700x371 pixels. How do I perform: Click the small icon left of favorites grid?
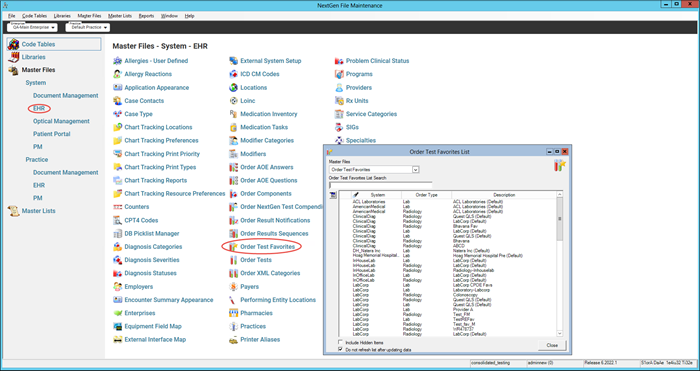(x=333, y=195)
